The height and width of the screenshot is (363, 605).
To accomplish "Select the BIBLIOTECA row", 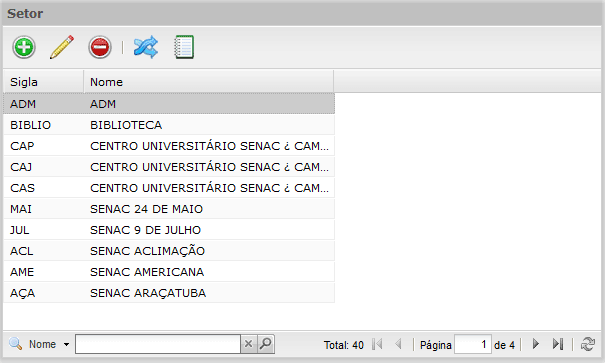I will pos(169,125).
